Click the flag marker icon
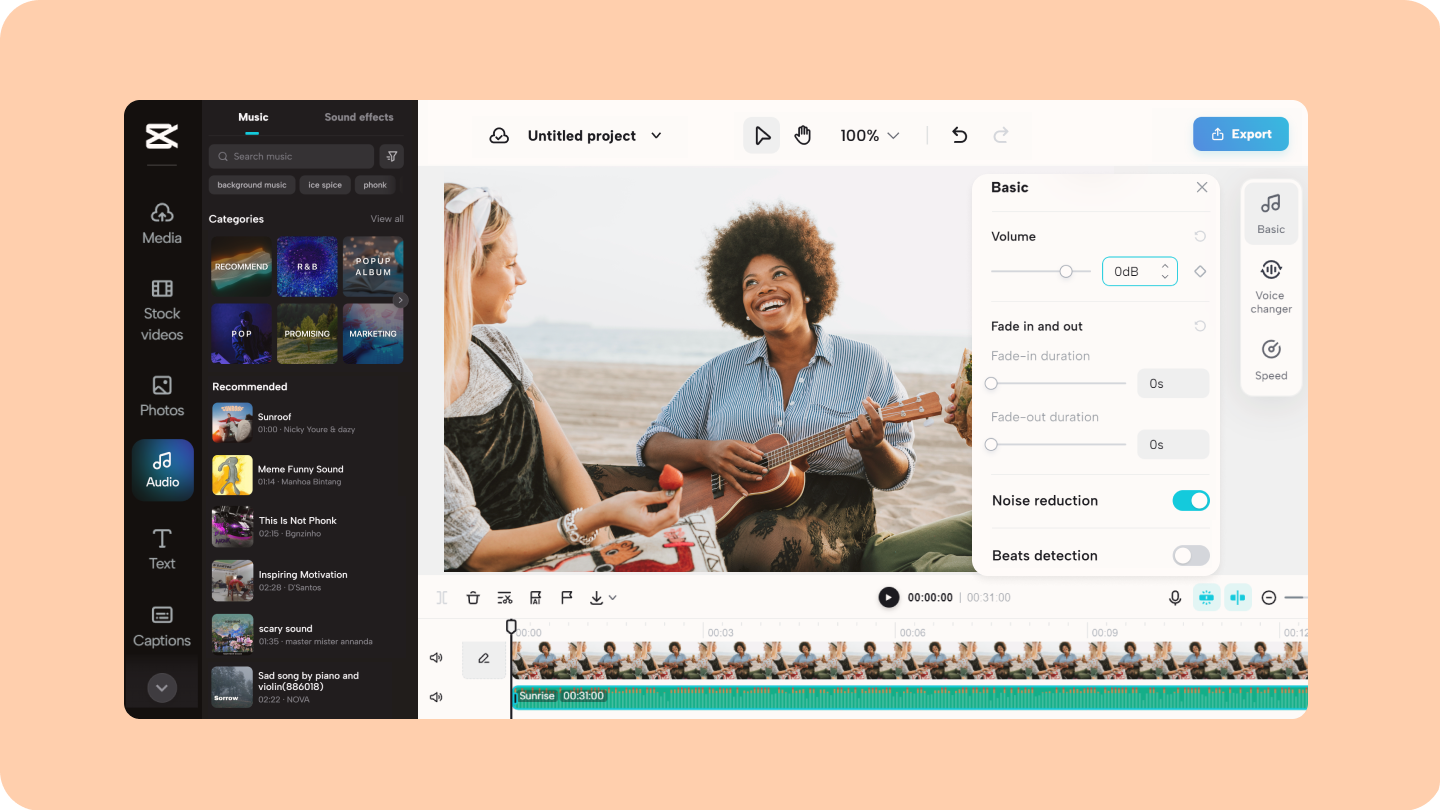Image resolution: width=1440 pixels, height=810 pixels. click(566, 597)
